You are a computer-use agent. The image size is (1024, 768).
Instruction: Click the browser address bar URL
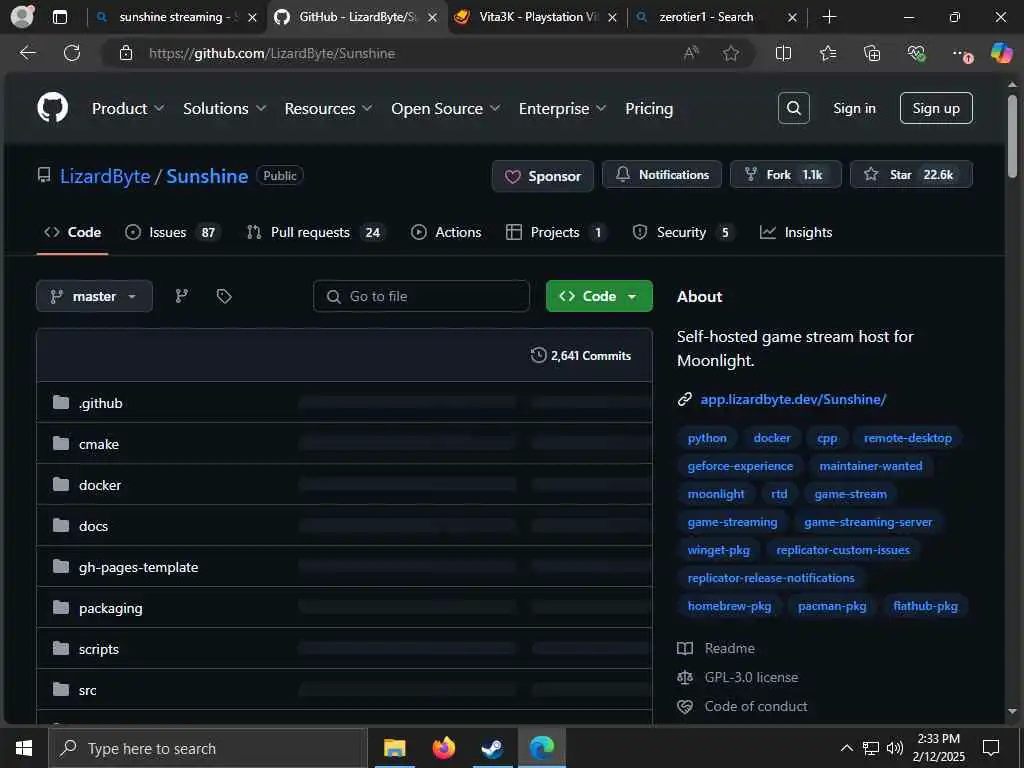272,53
